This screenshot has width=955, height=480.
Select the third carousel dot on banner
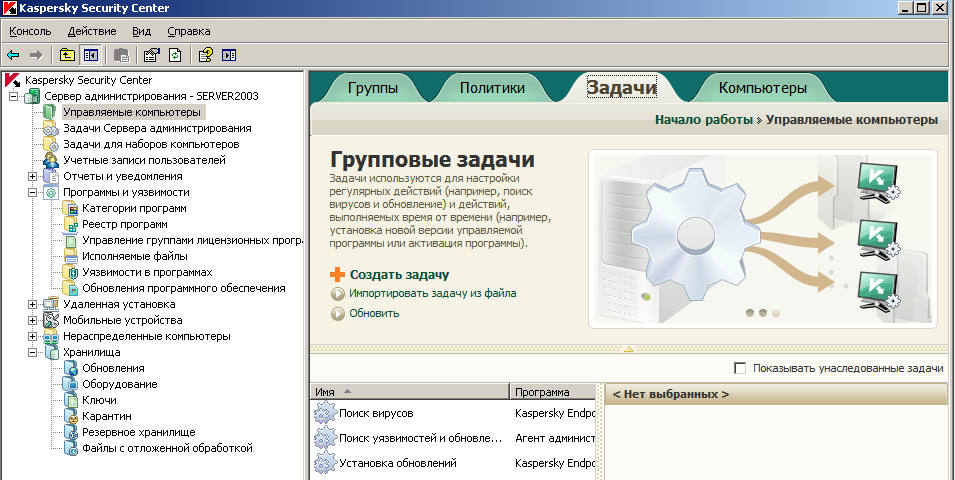point(775,313)
